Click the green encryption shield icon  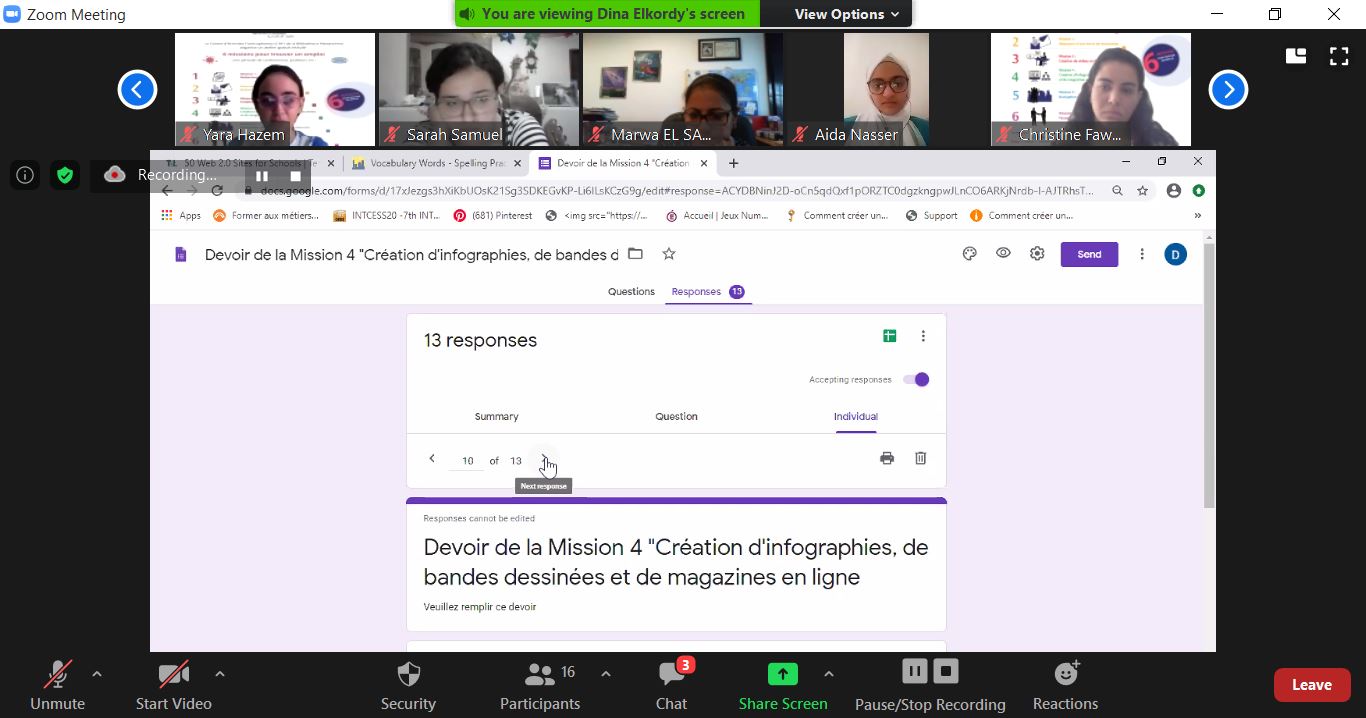[x=65, y=175]
